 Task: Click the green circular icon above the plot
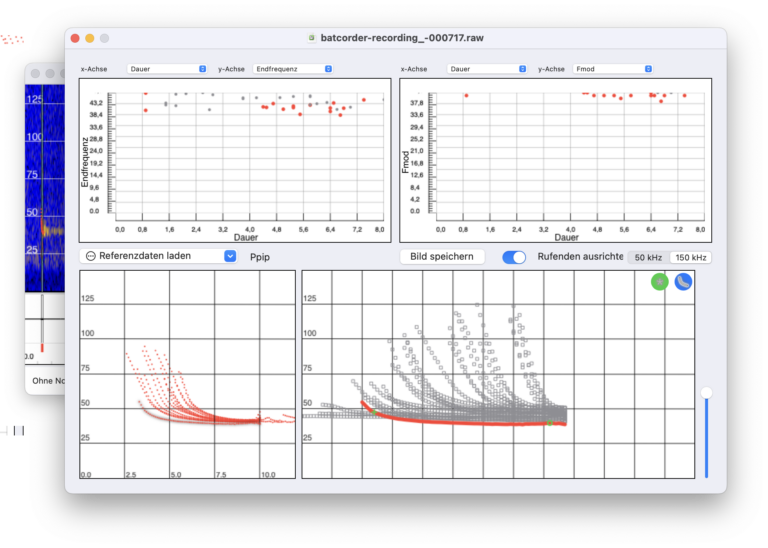click(659, 282)
